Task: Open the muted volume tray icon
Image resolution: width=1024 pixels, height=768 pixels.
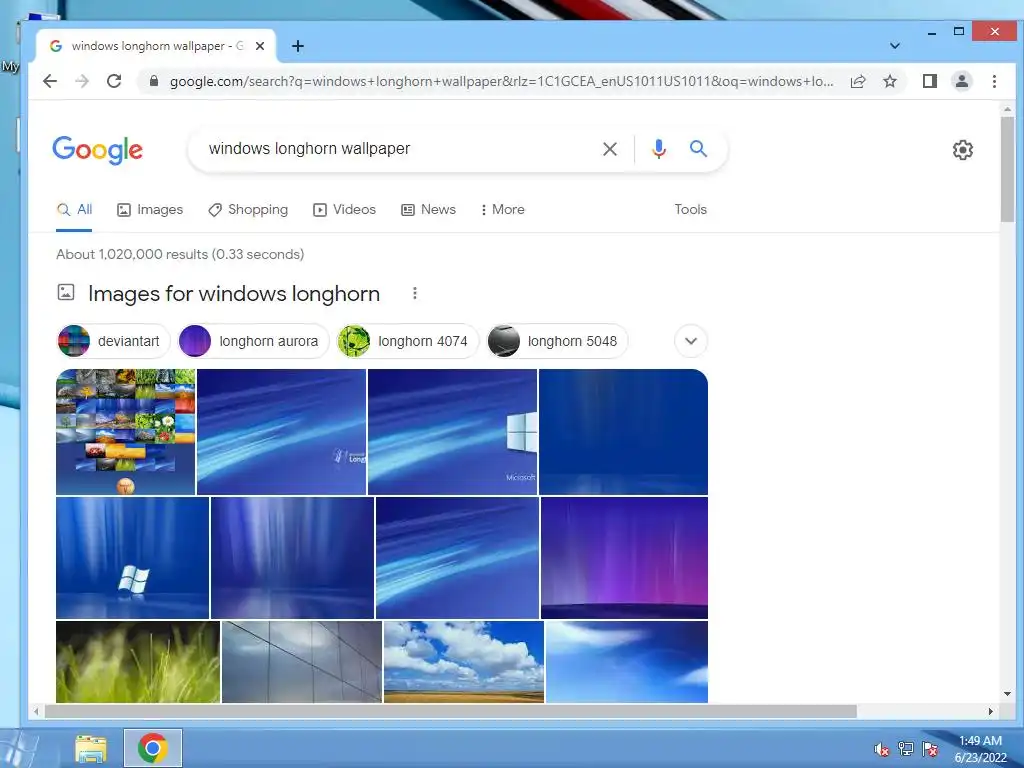Action: (882, 750)
